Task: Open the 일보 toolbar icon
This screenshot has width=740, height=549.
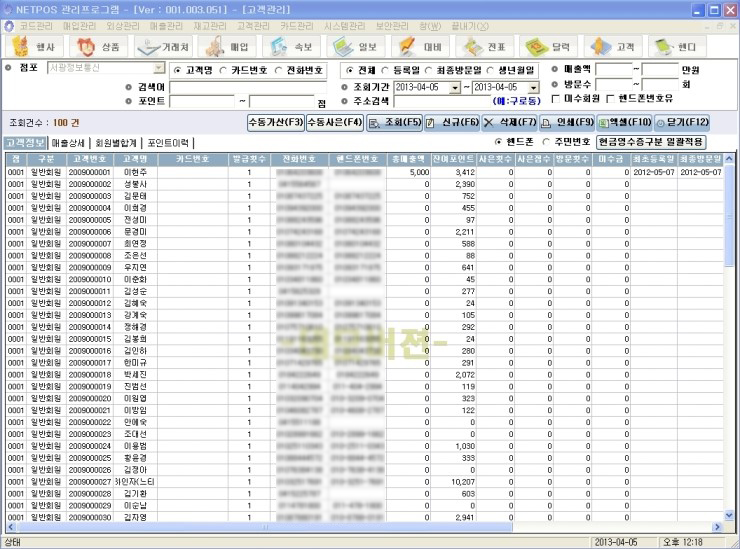Action: [x=355, y=47]
